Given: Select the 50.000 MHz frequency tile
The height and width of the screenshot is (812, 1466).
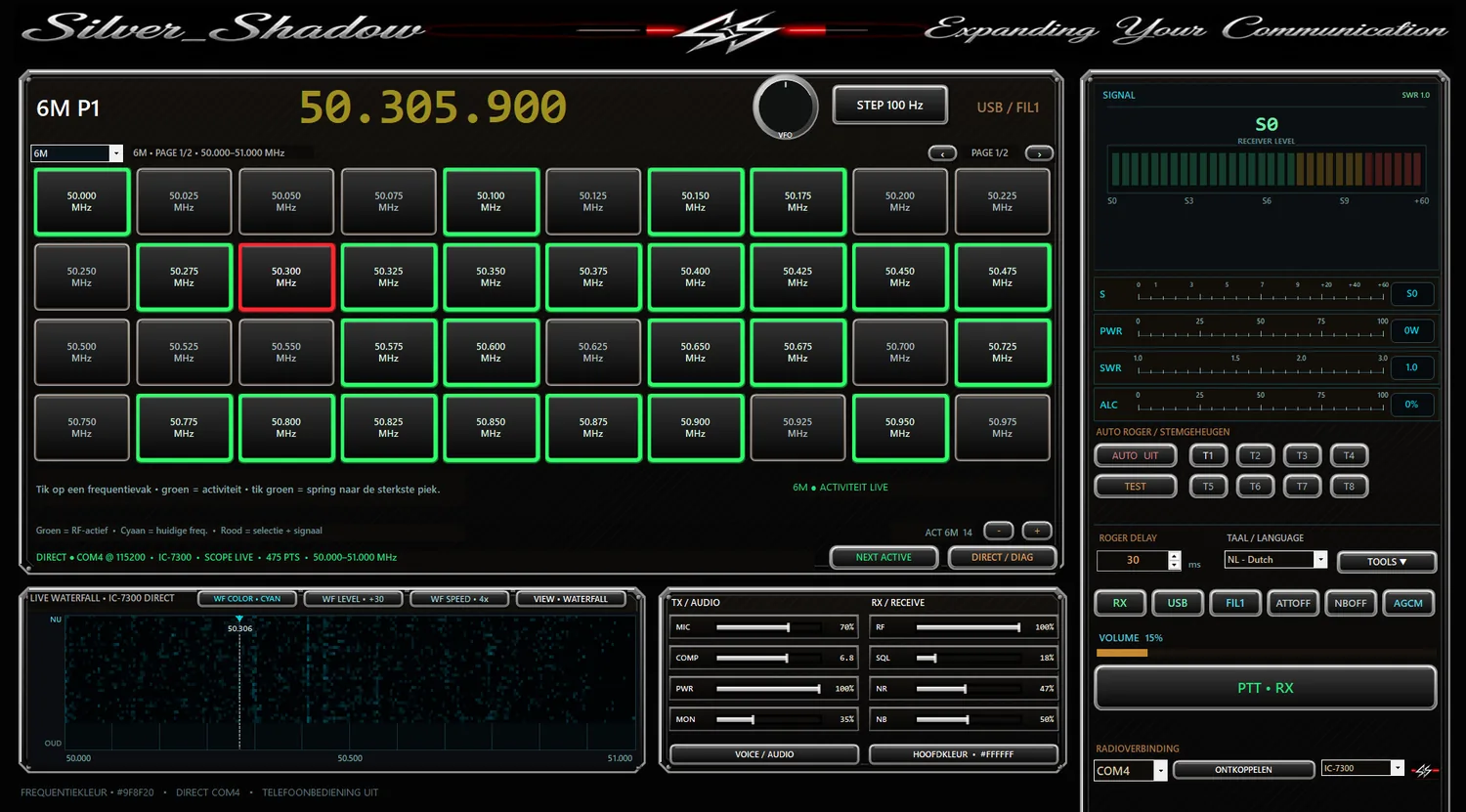Looking at the screenshot, I should click(x=82, y=202).
